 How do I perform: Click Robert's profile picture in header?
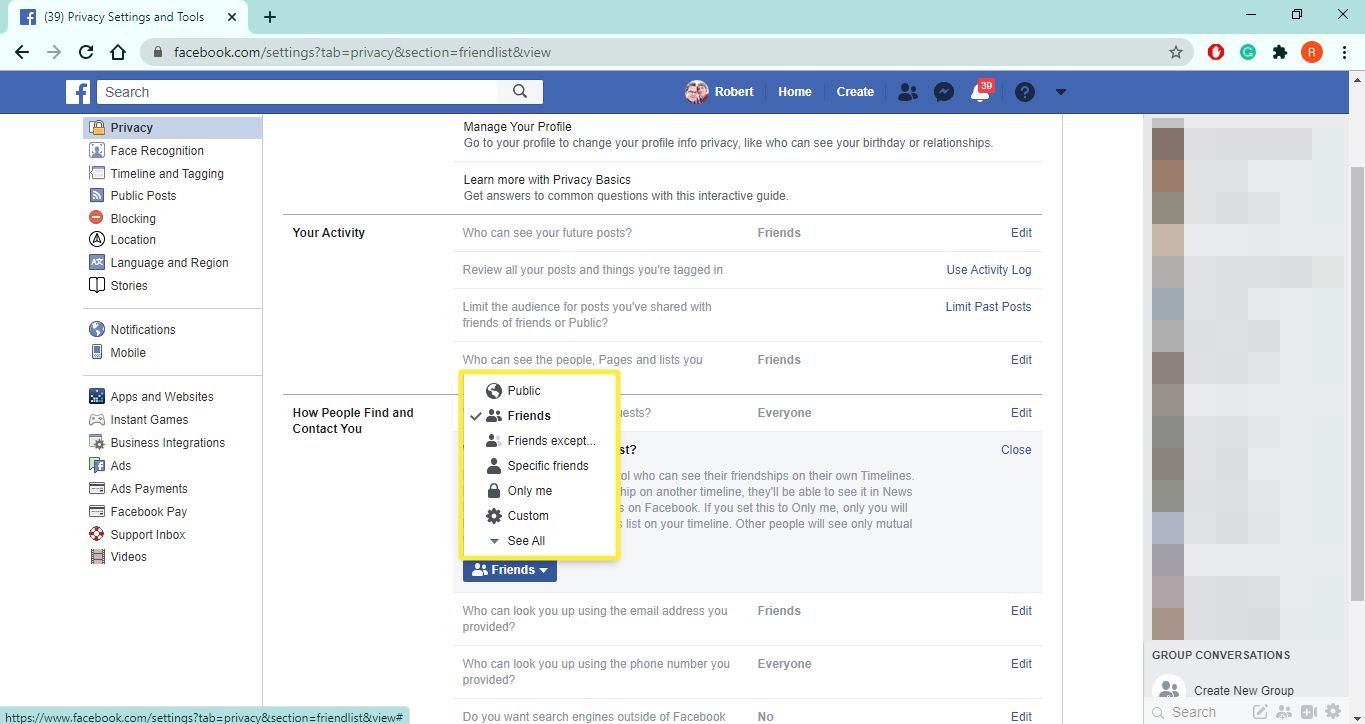[x=696, y=92]
